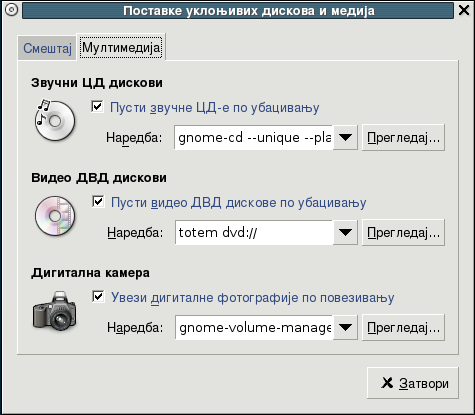Click the X icon on Затвори button

click(387, 383)
